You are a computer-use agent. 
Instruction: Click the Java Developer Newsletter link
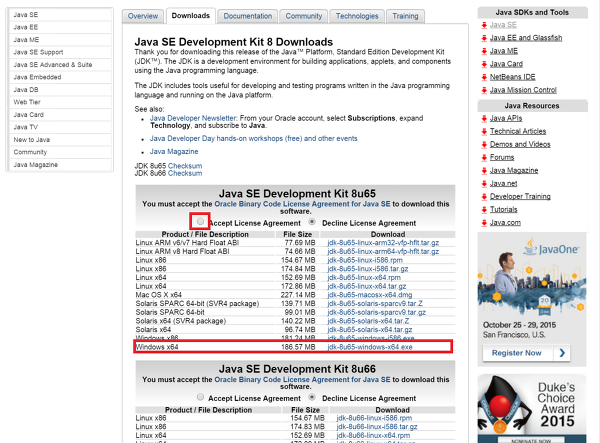pos(193,118)
